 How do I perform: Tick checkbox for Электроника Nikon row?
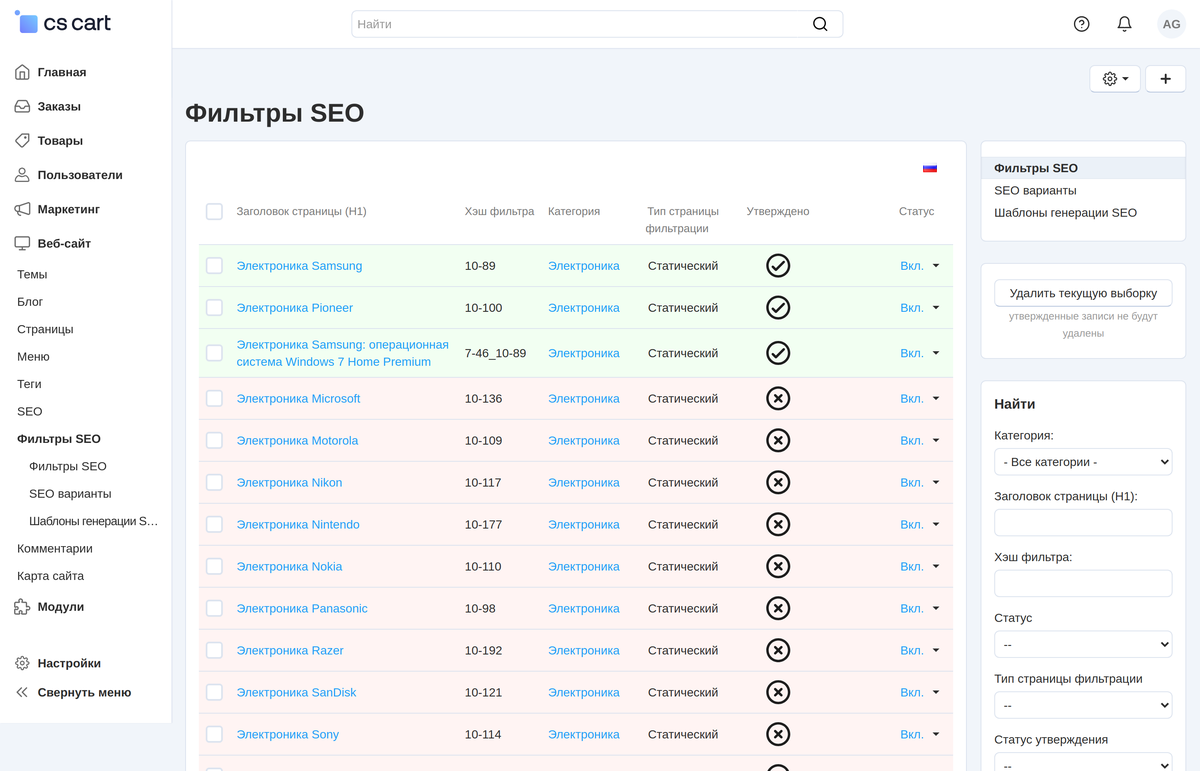point(214,483)
